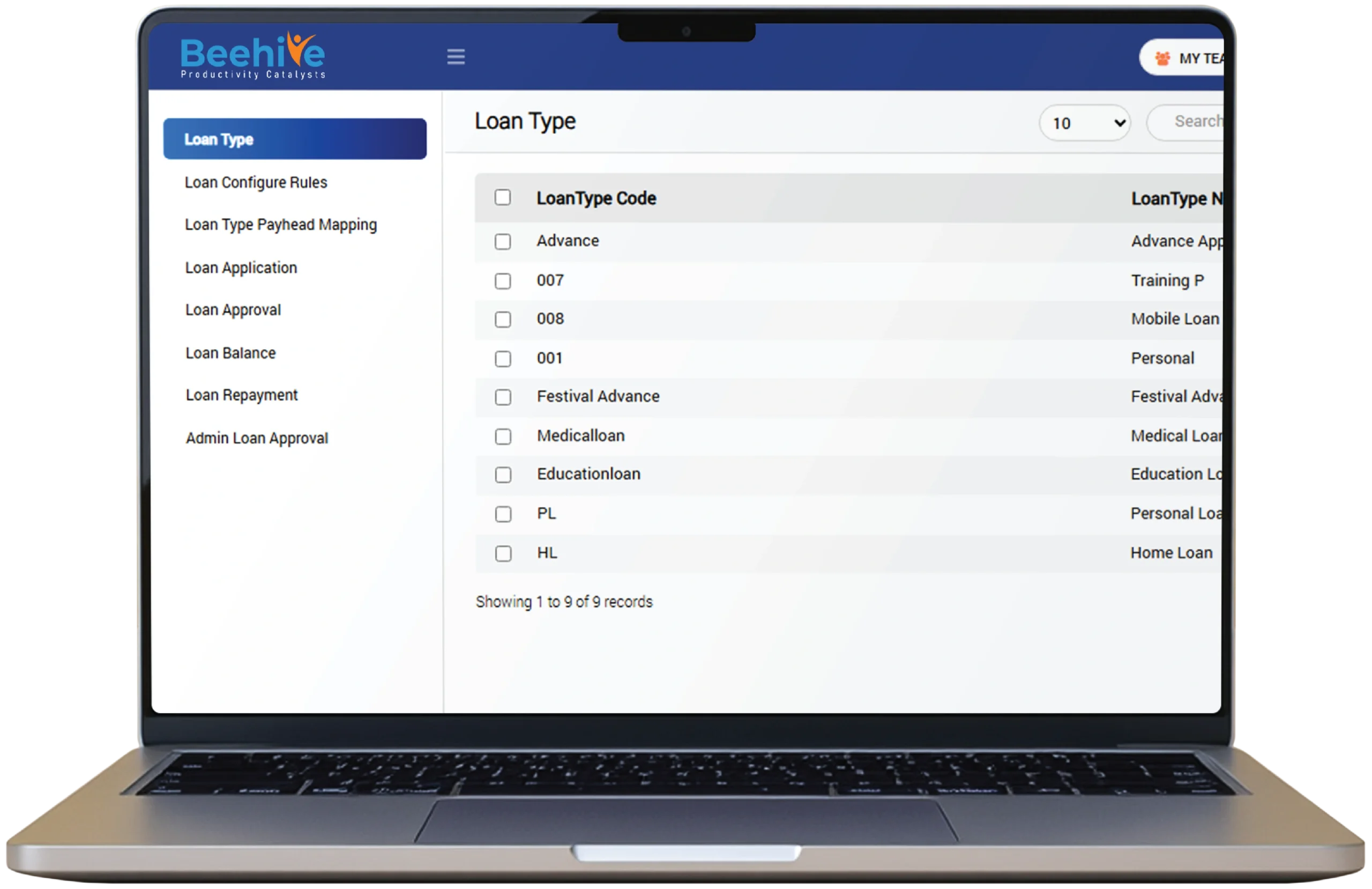
Task: Select the Festival Advance row checkbox
Action: (x=503, y=397)
